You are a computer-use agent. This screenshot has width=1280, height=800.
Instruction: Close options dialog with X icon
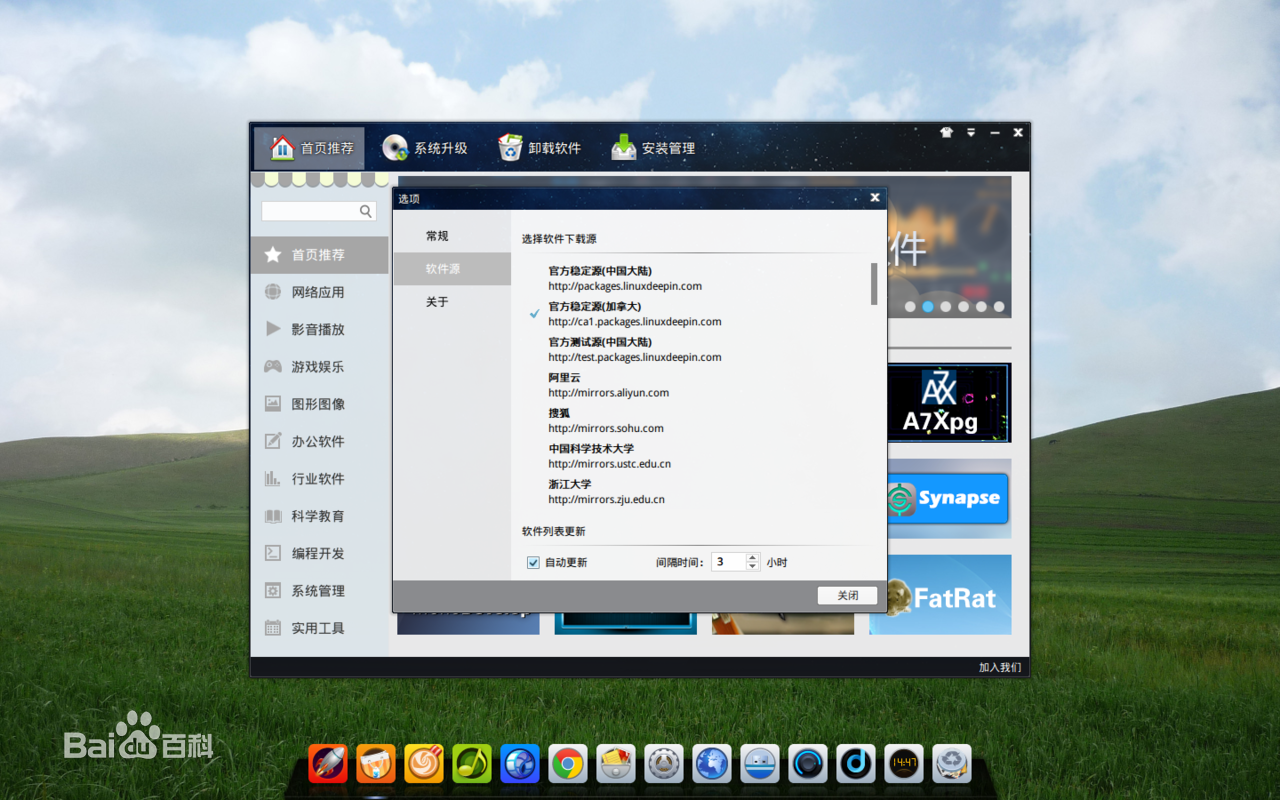[875, 198]
